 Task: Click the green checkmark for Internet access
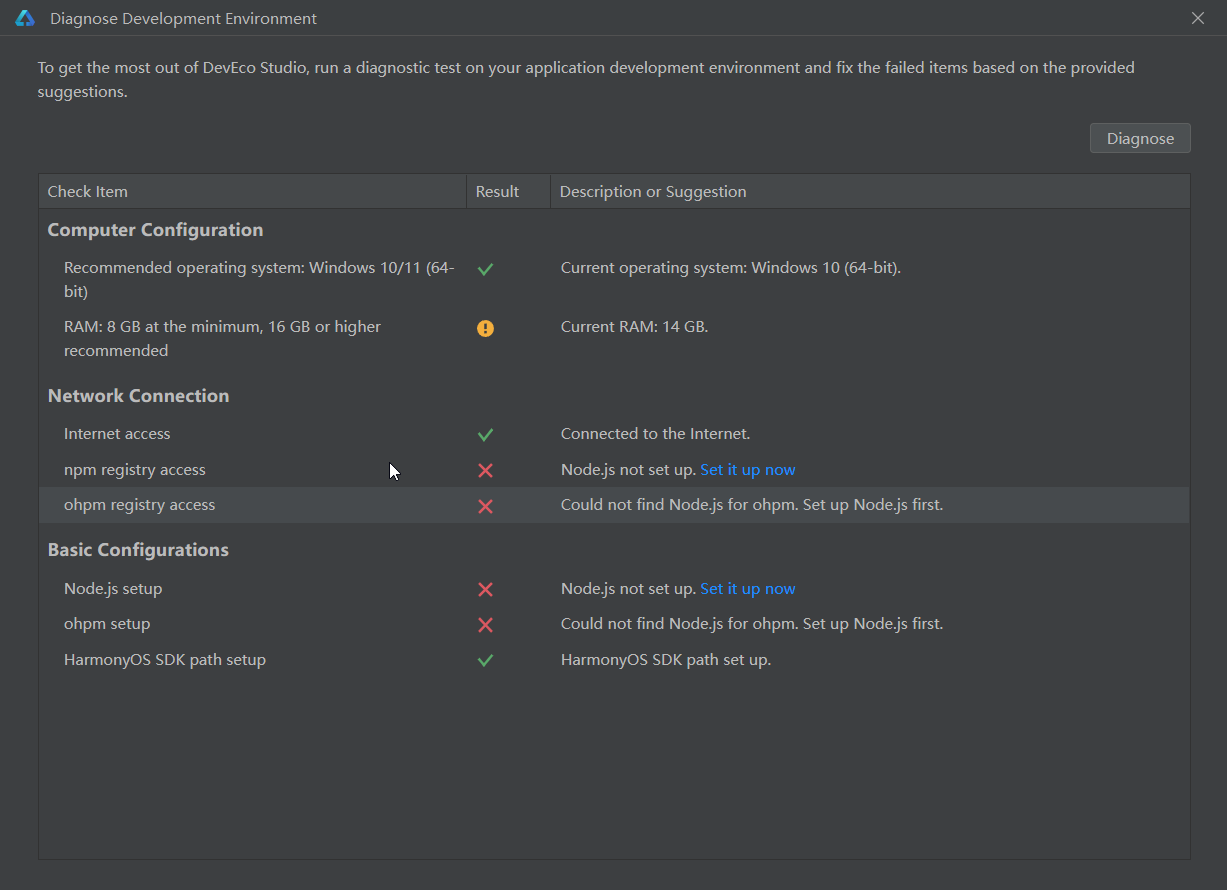485,435
